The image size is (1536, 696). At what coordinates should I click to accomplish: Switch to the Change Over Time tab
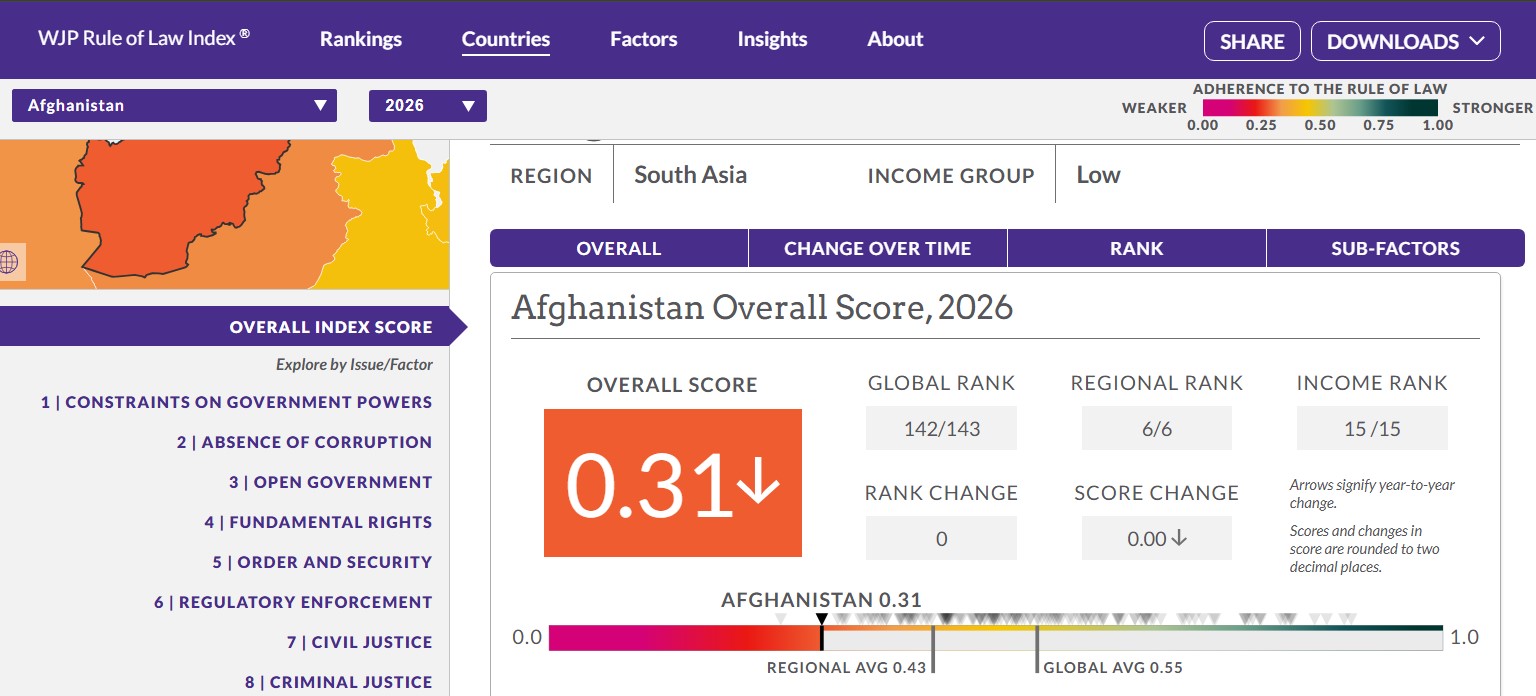878,248
